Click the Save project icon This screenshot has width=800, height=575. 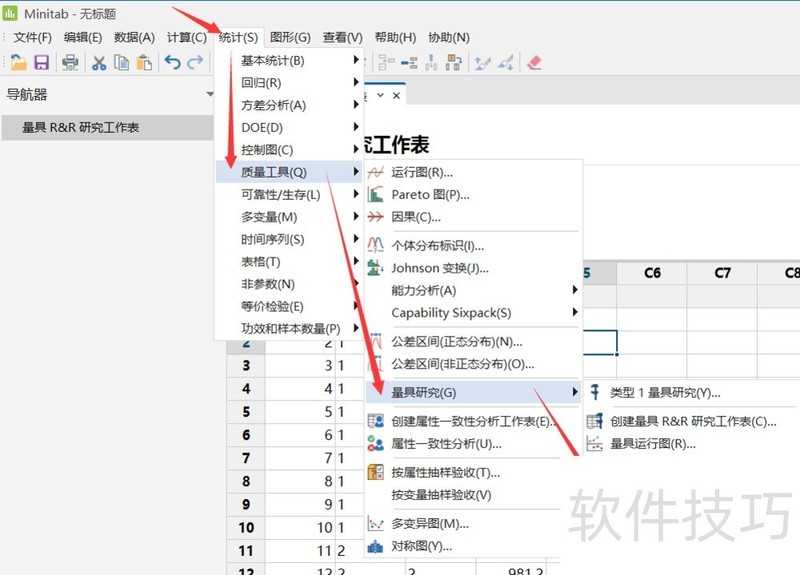pyautogui.click(x=41, y=62)
